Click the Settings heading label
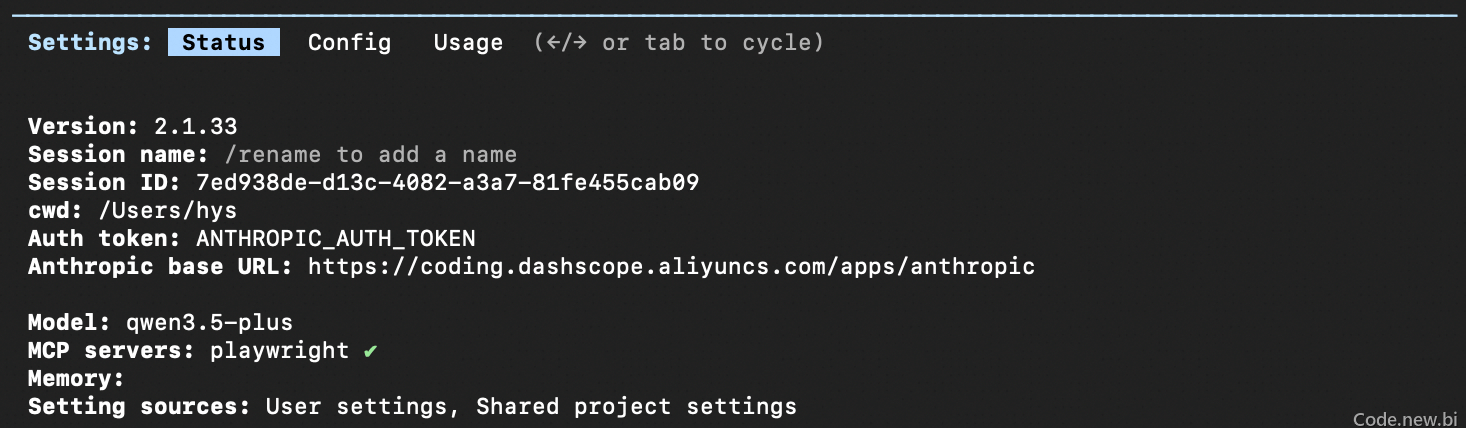The height and width of the screenshot is (428, 1466). (x=90, y=42)
